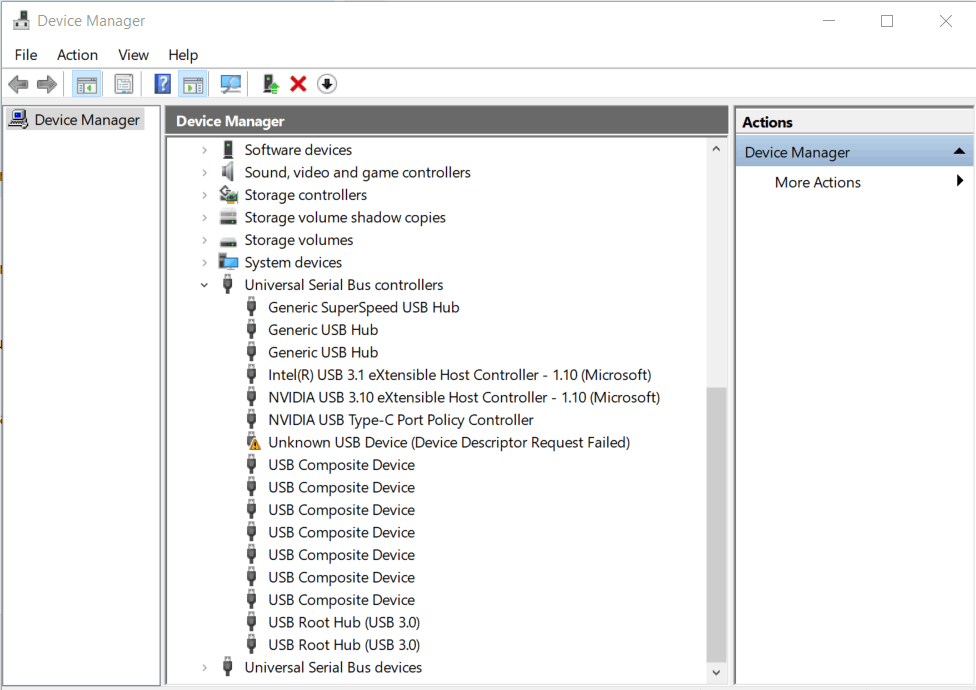
Task: Click the Software devices category icon
Action: (x=228, y=149)
